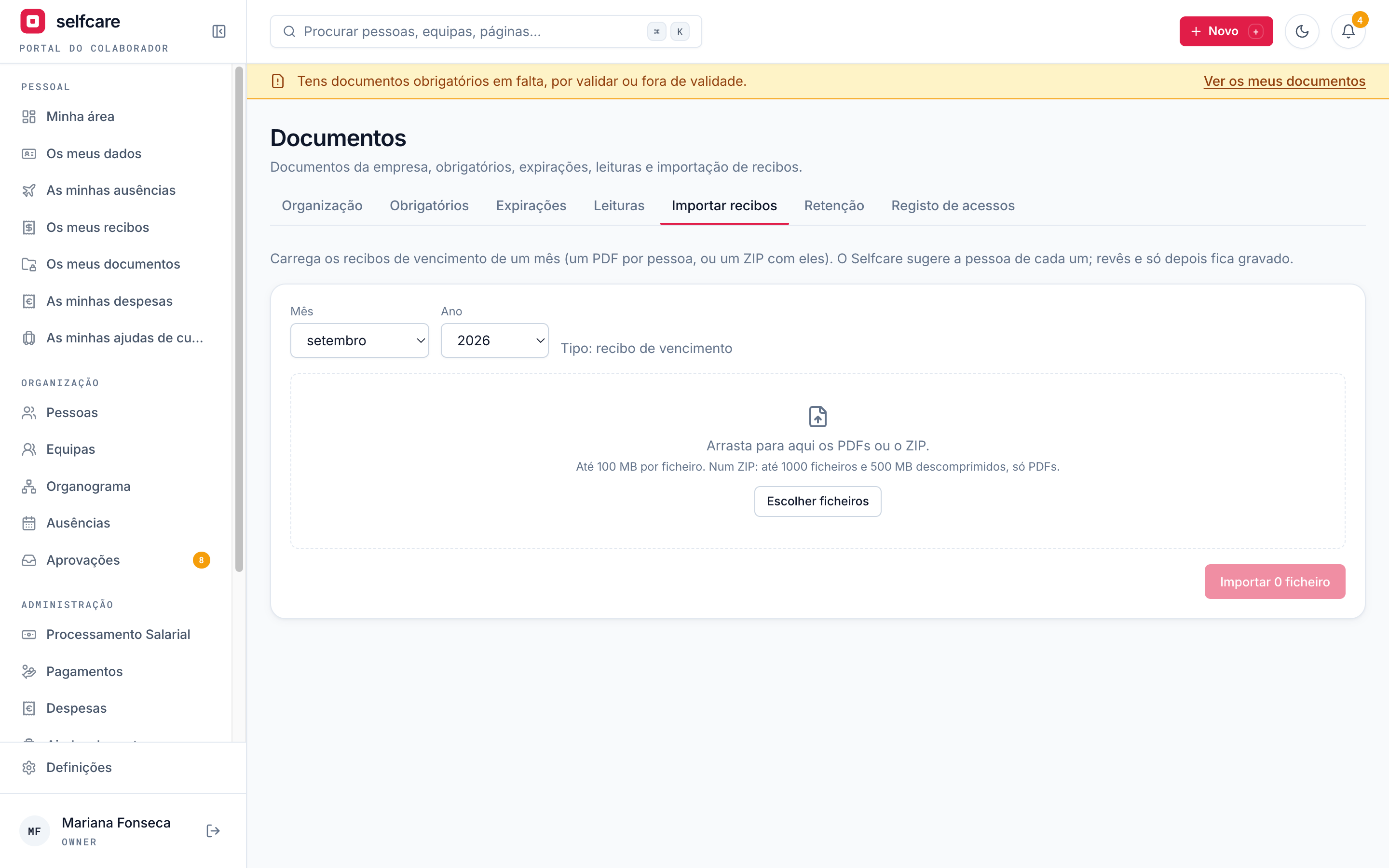Click the Definições gear icon
This screenshot has width=1389, height=868.
(x=29, y=768)
